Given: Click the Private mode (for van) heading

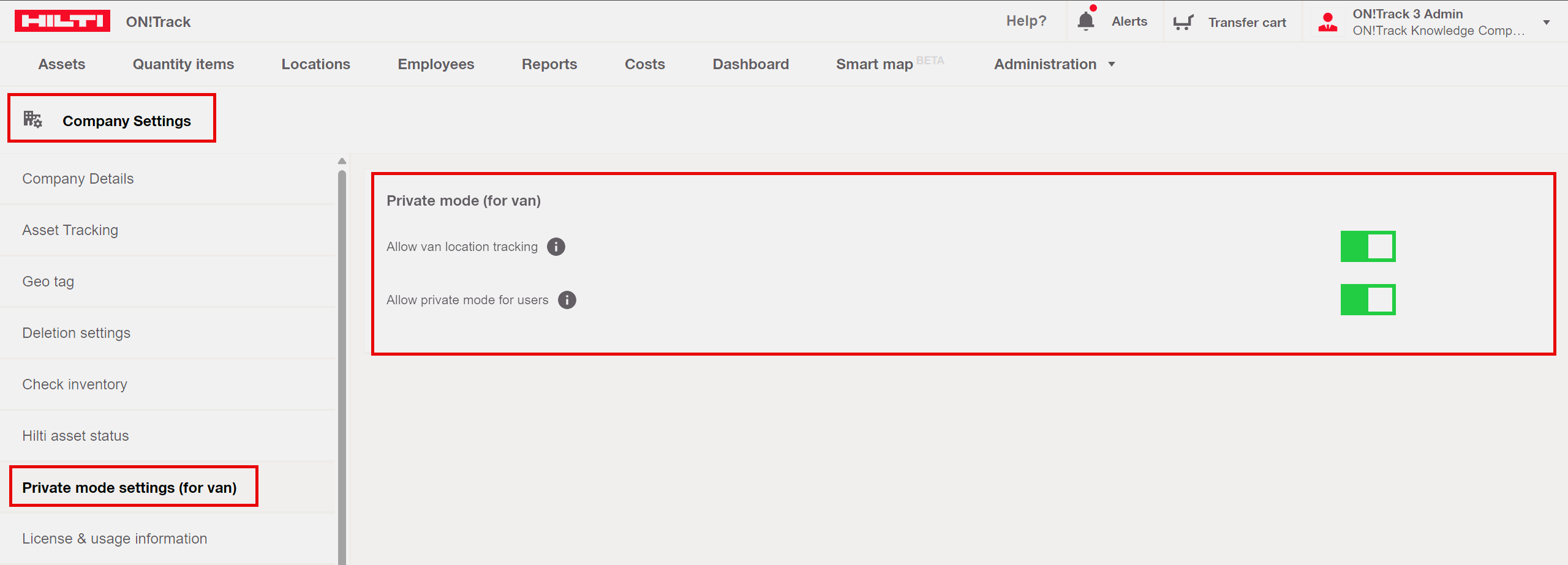Looking at the screenshot, I should 464,201.
